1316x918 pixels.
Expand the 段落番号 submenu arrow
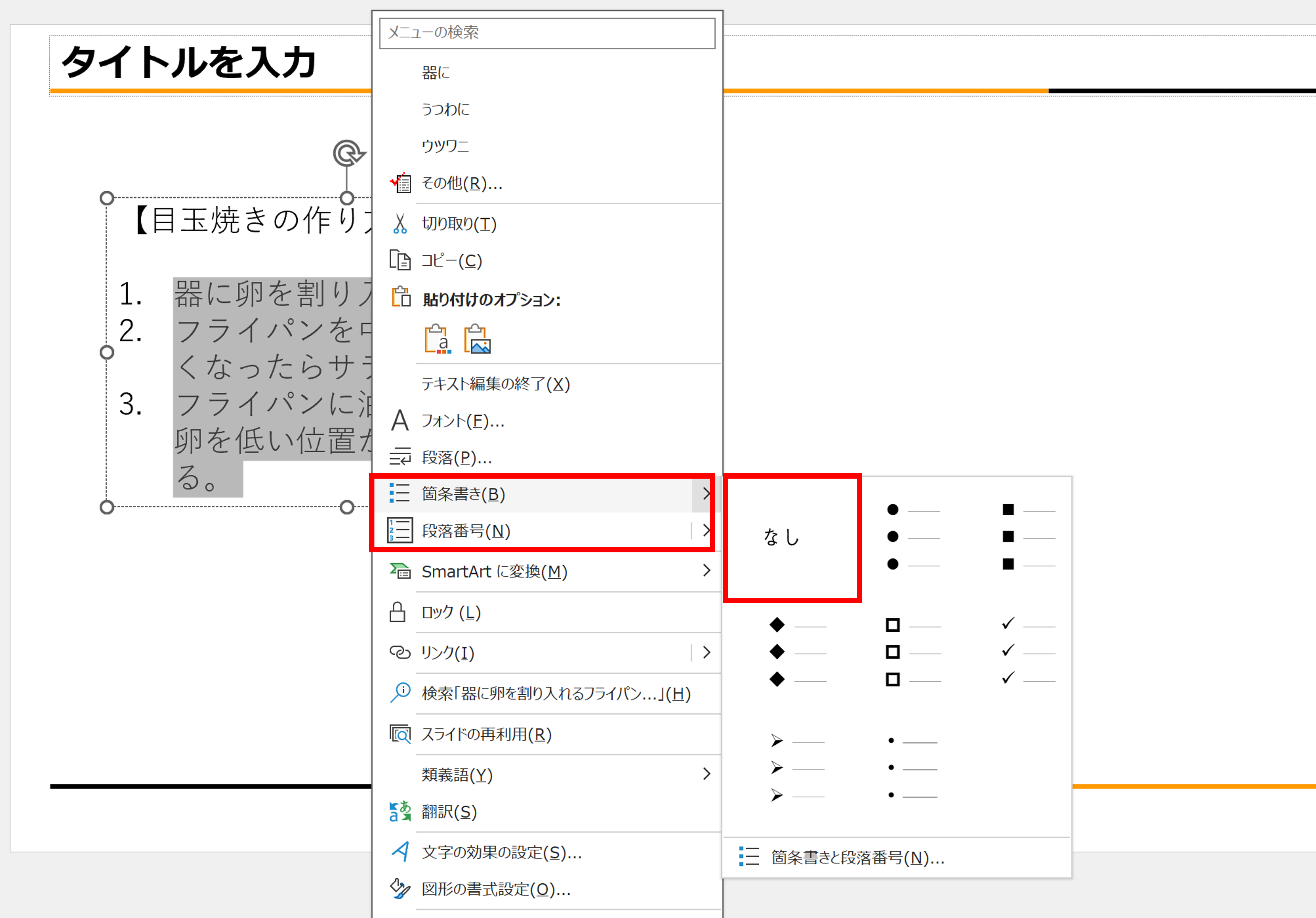click(x=707, y=531)
